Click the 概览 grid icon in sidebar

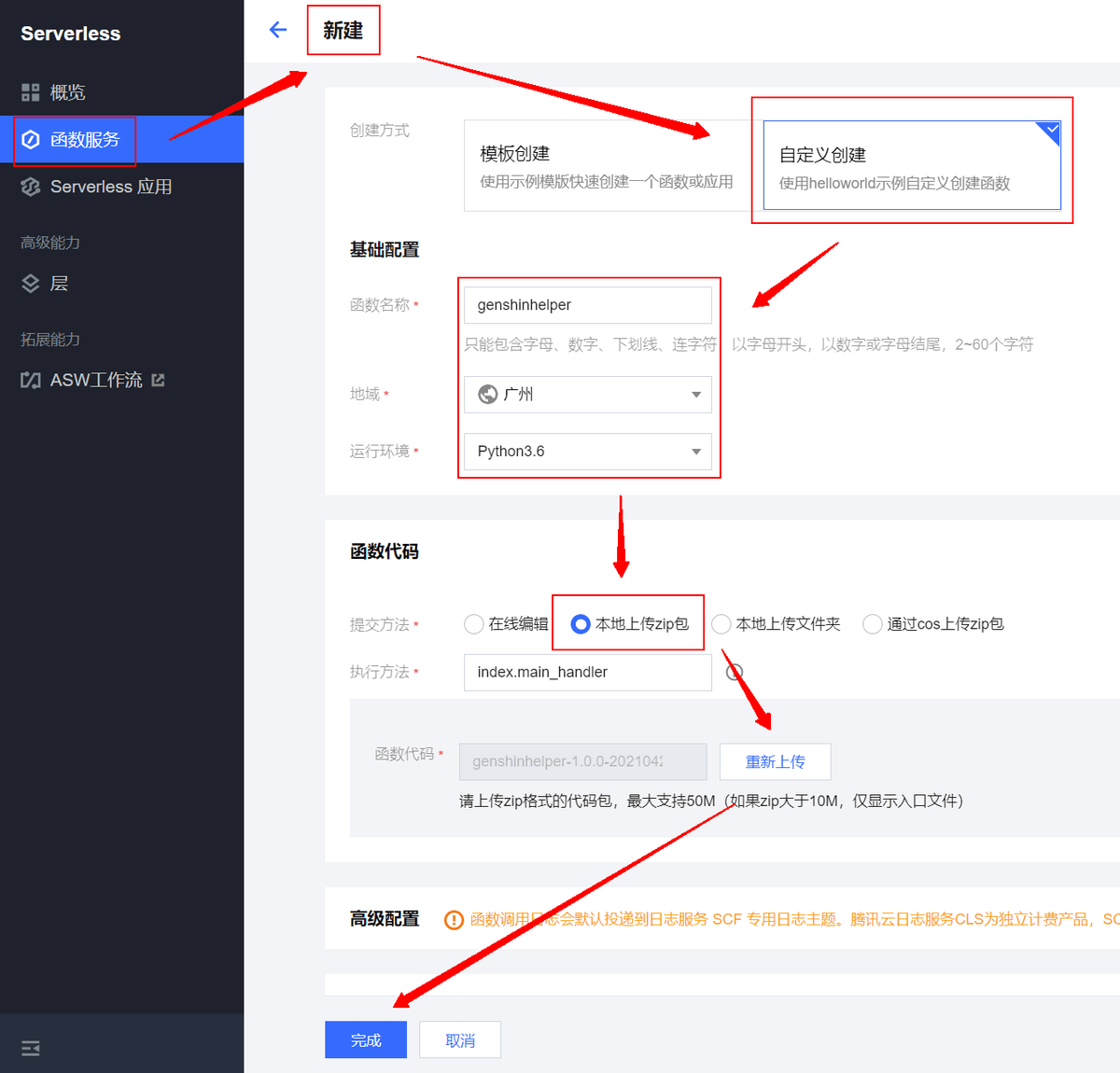click(31, 92)
